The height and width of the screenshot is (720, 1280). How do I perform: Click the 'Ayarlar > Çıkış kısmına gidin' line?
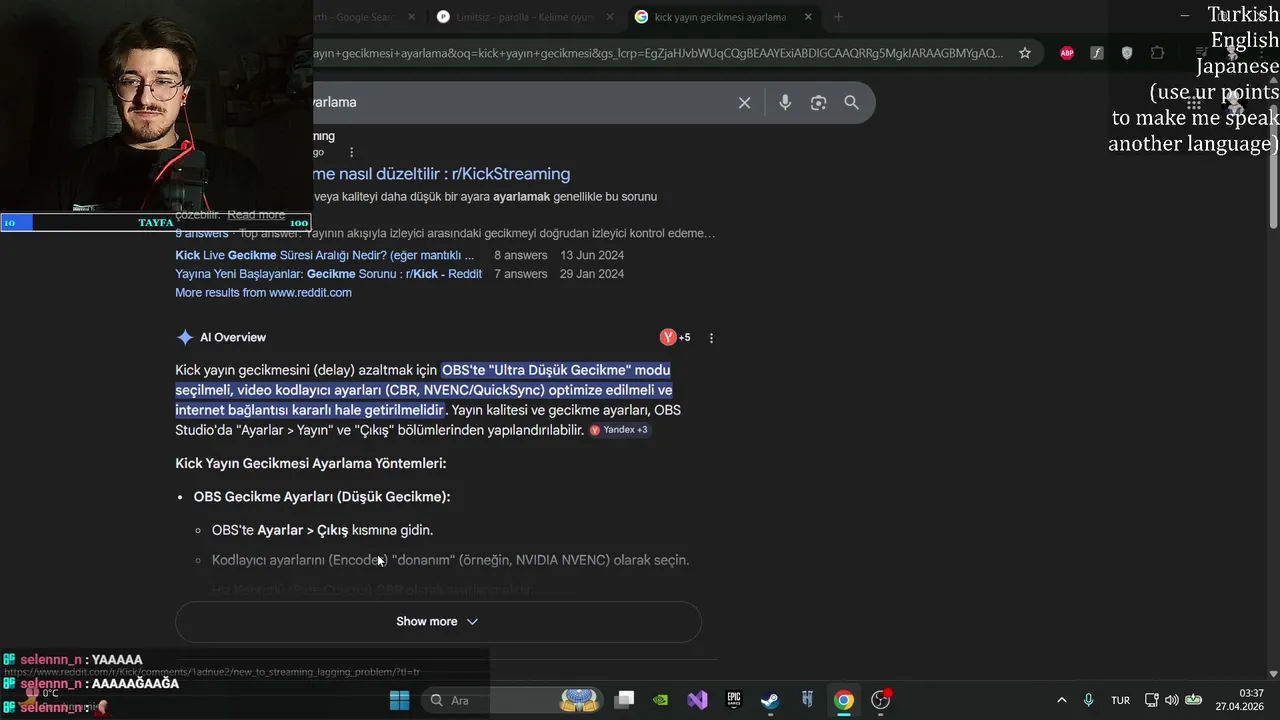click(x=322, y=530)
